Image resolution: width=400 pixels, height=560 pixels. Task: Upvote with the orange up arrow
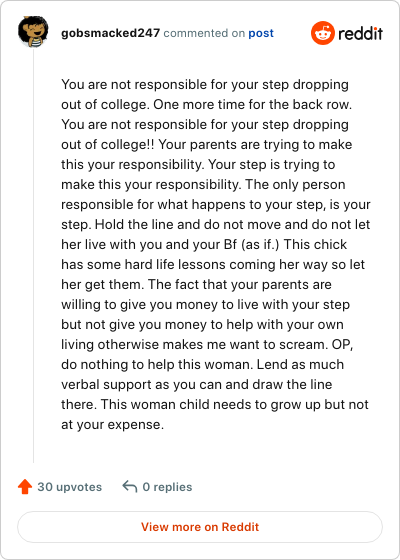click(x=25, y=486)
